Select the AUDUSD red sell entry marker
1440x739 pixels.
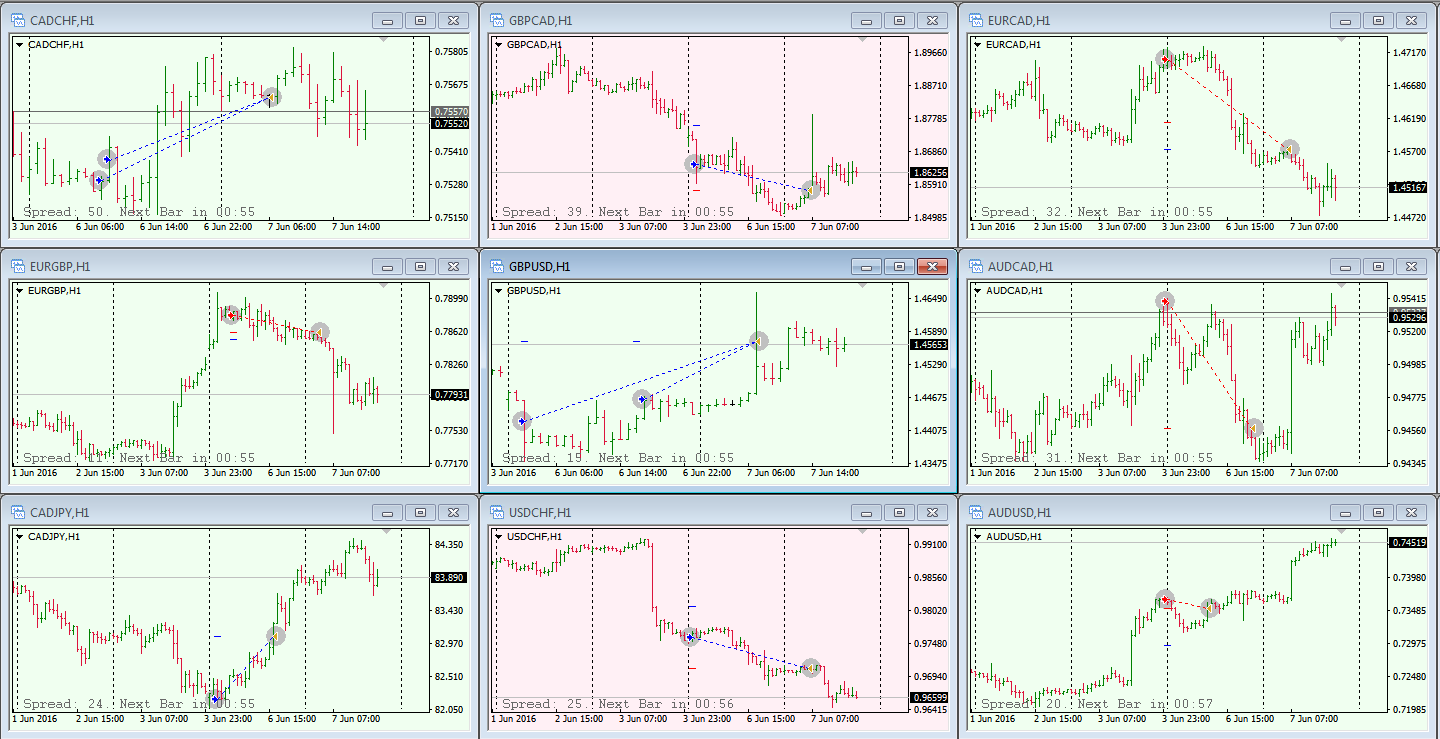coord(1164,600)
